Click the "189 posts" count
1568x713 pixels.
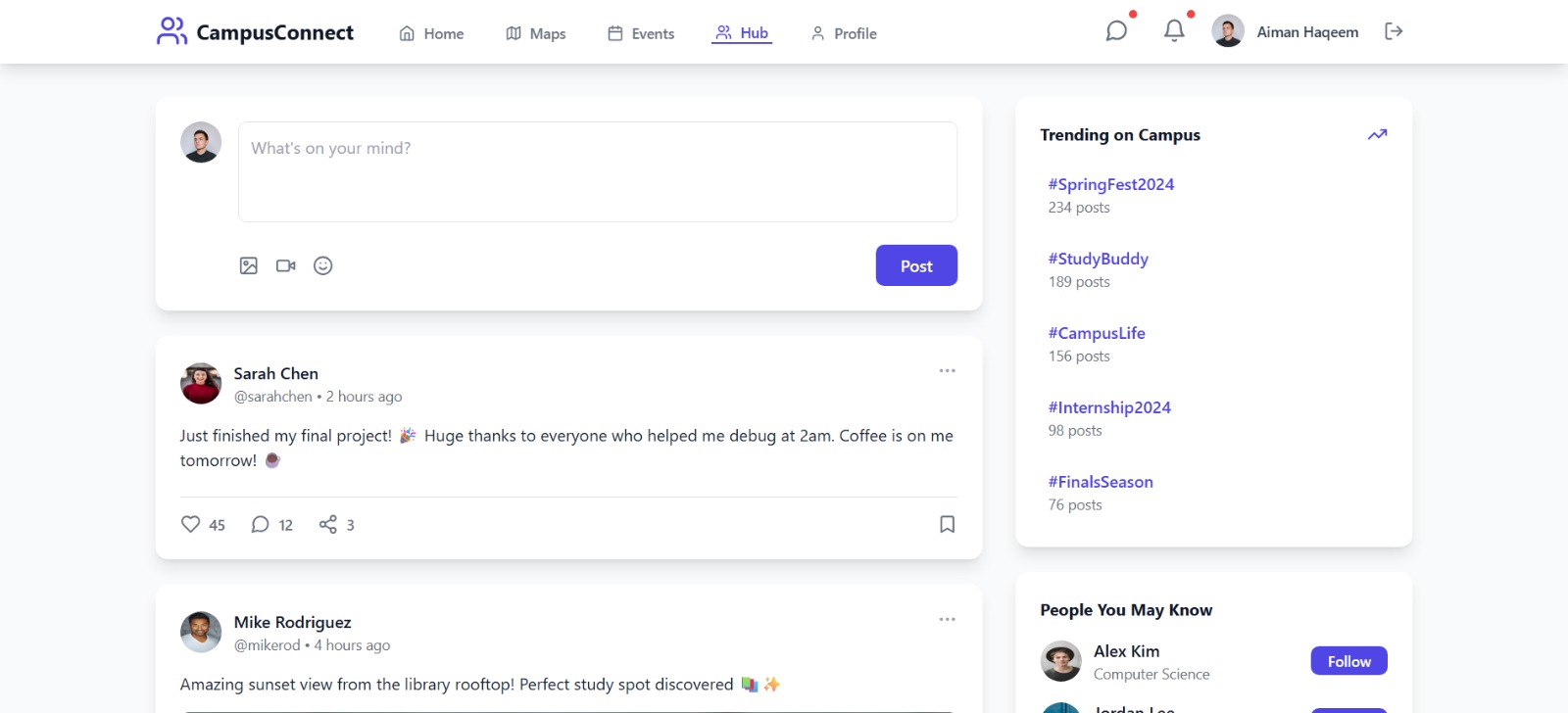tap(1079, 282)
